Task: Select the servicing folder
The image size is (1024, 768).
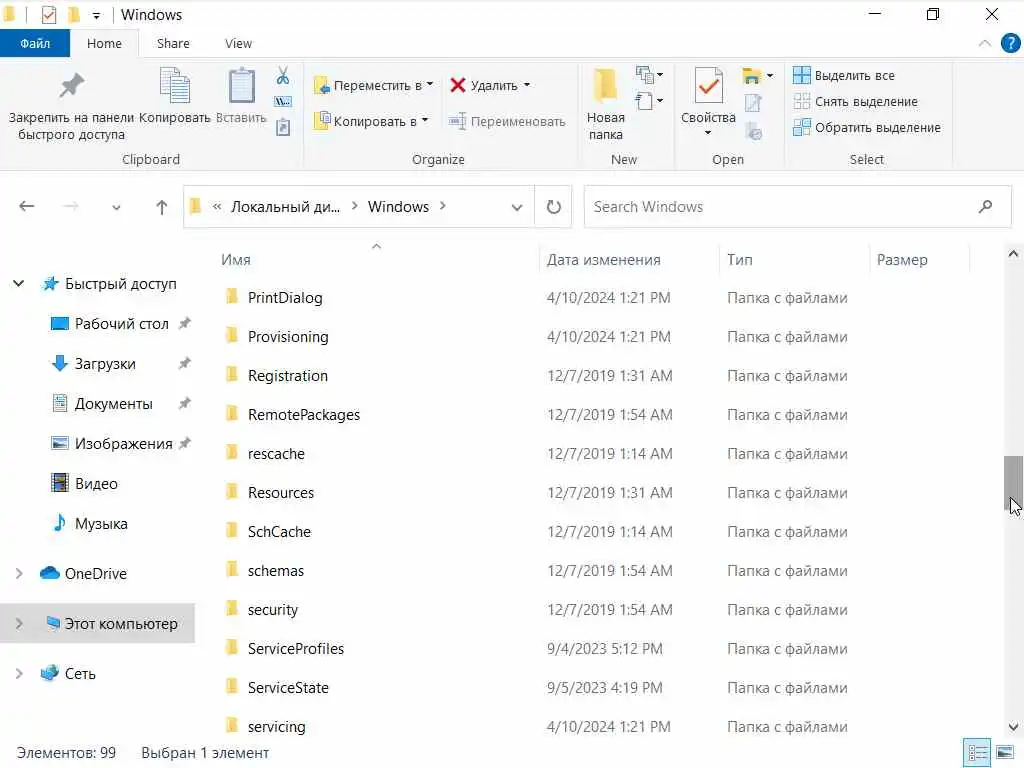Action: click(x=276, y=727)
